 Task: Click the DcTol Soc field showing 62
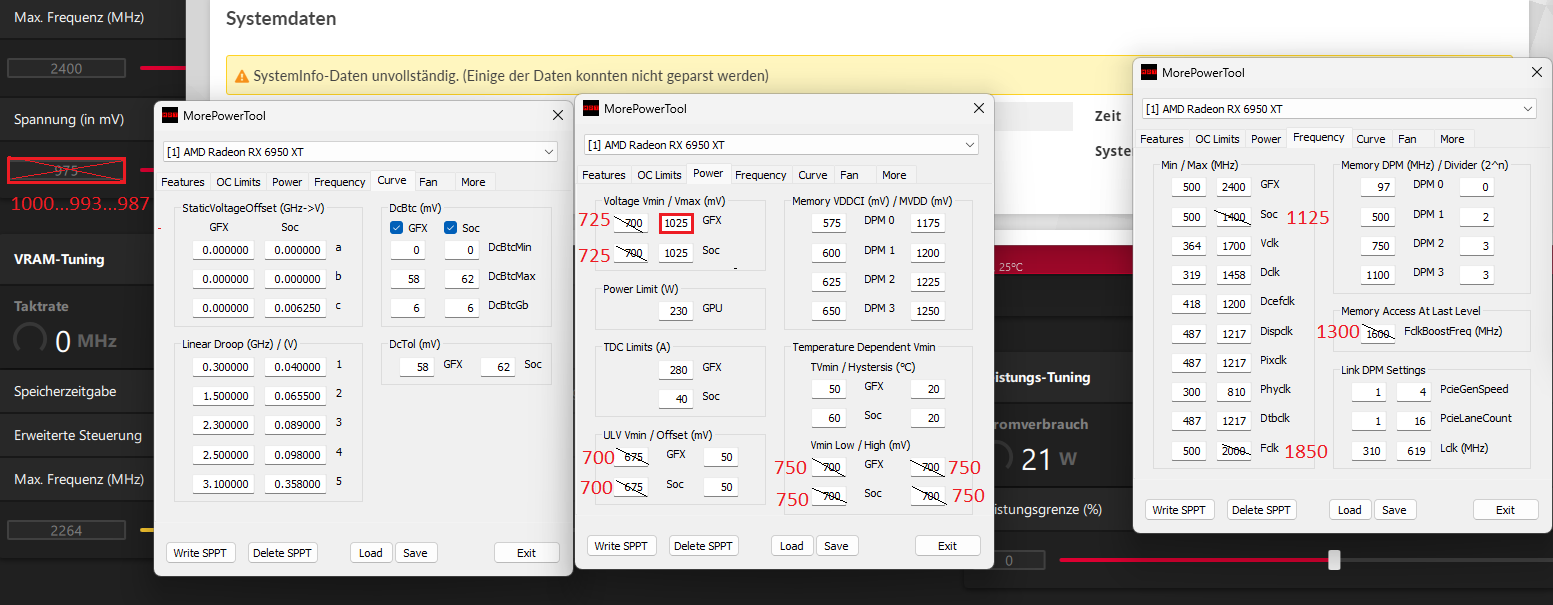click(497, 367)
